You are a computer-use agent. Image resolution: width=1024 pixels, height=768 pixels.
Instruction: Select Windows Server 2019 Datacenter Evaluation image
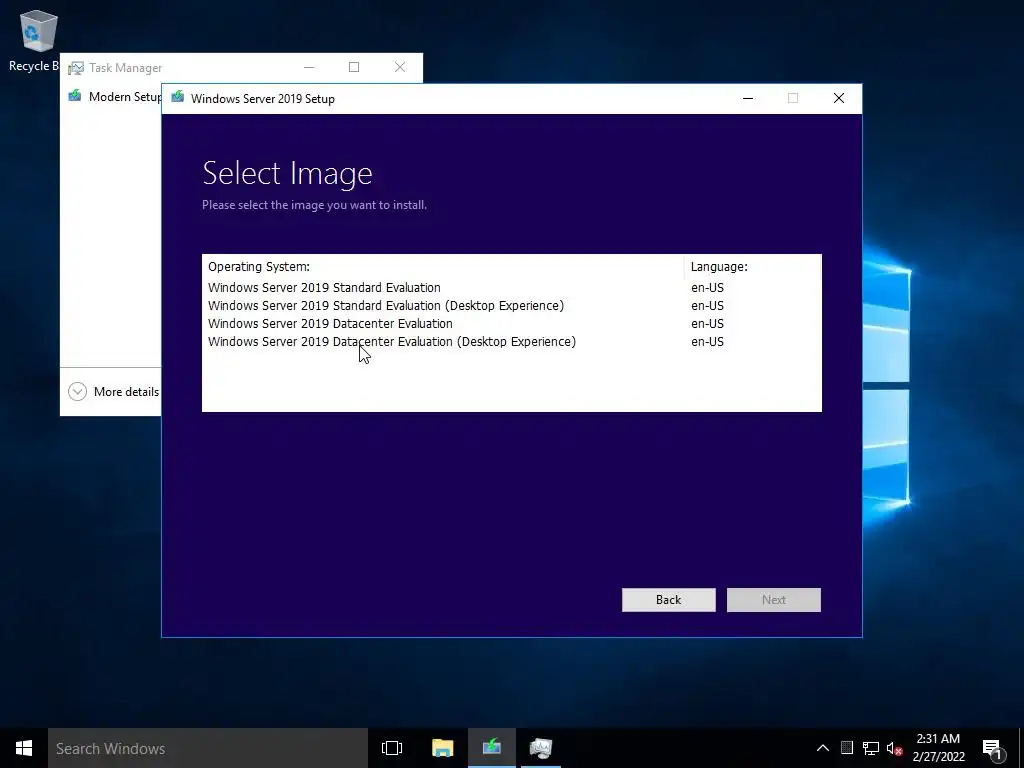(511, 324)
